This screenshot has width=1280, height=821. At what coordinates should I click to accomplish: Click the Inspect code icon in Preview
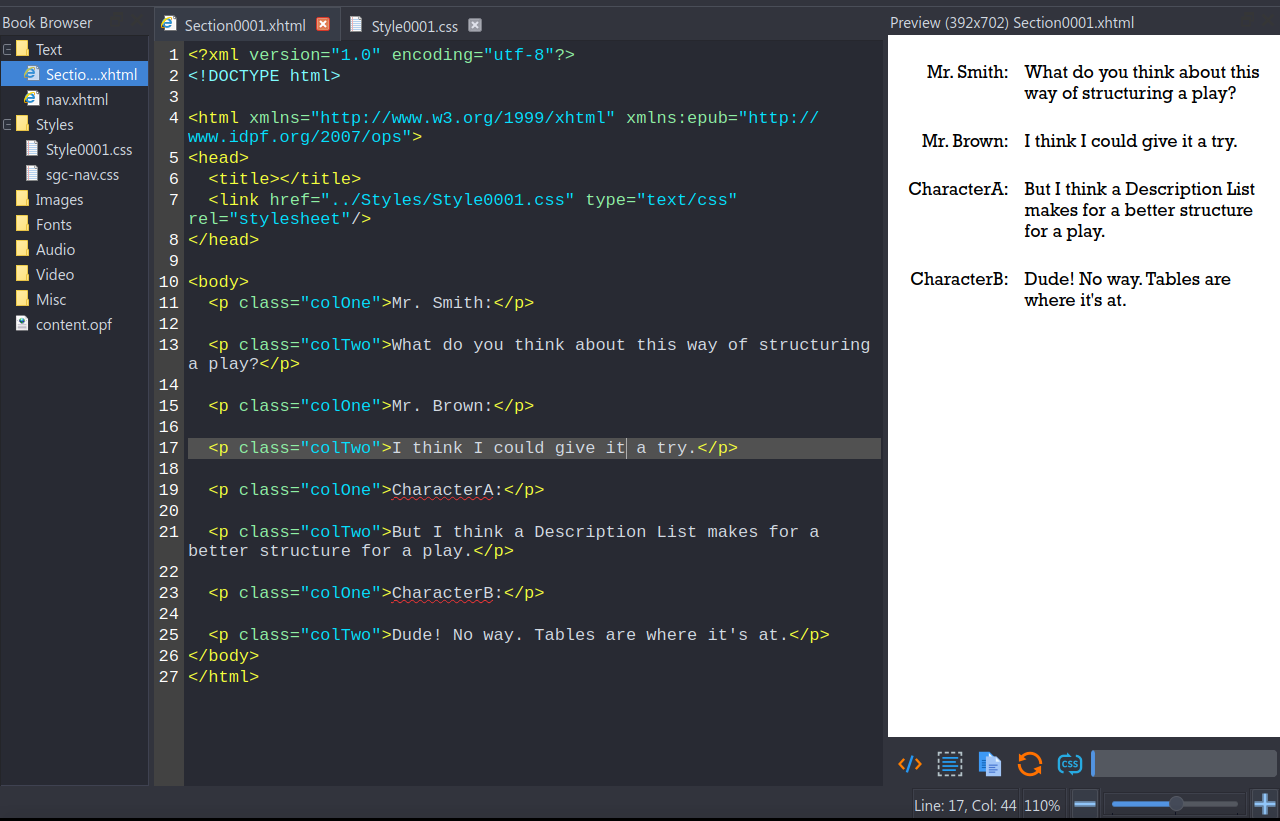910,765
